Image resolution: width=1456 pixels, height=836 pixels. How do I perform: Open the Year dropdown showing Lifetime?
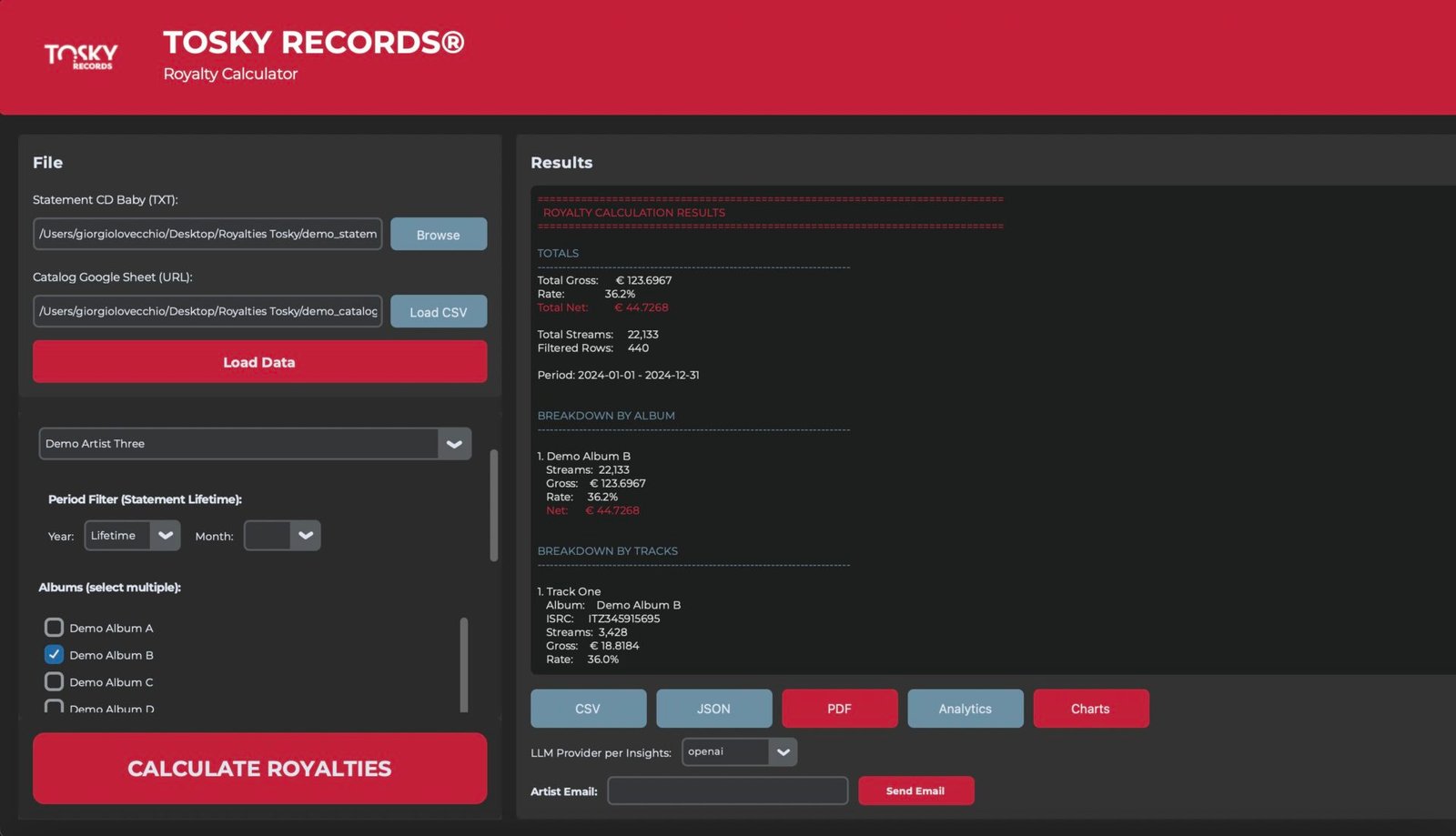(165, 535)
